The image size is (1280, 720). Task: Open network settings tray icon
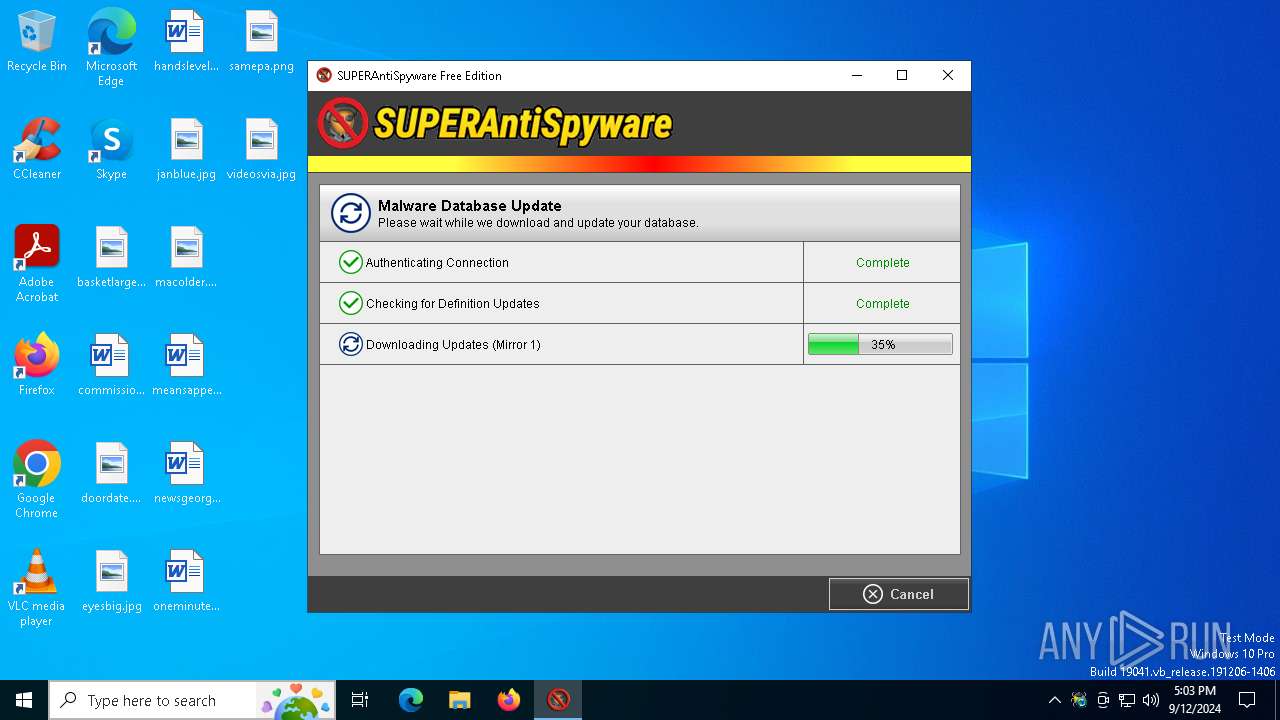click(x=1127, y=700)
